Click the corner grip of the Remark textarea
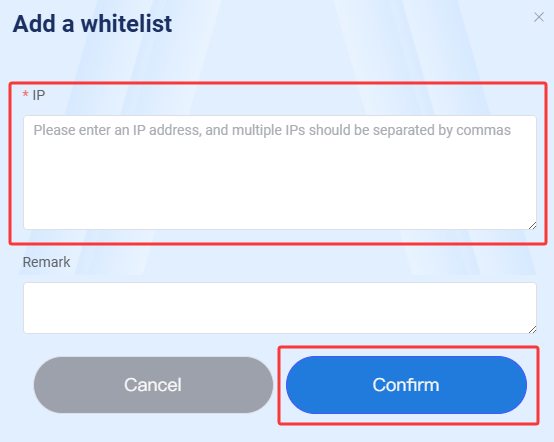The height and width of the screenshot is (442, 554). (x=532, y=329)
